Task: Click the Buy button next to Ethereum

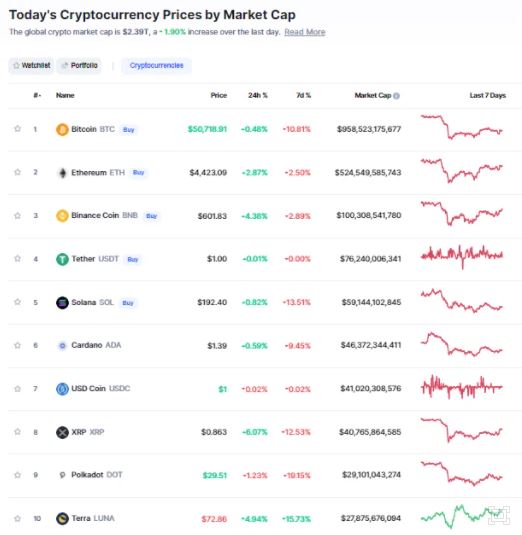Action: coord(139,173)
